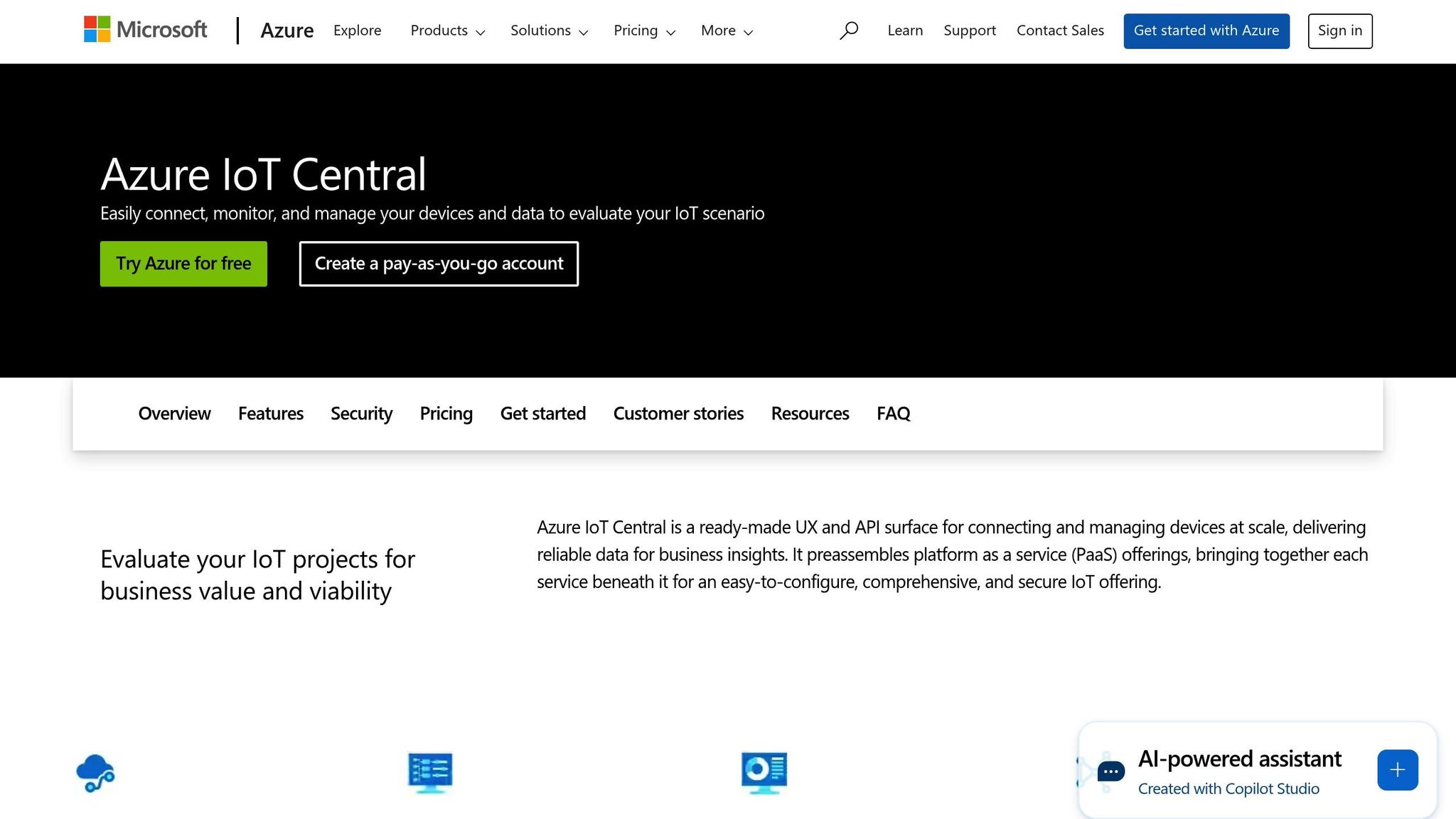This screenshot has width=1456, height=819.
Task: Click the 'Azure IoT Central is a ready-made' paragraph
Action: 953,555
